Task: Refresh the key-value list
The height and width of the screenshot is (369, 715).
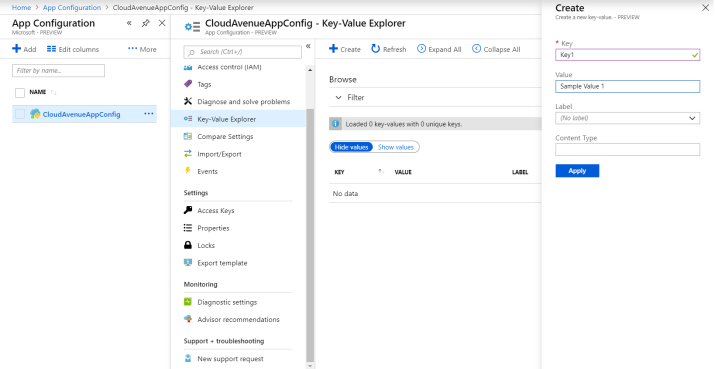Action: pos(389,49)
